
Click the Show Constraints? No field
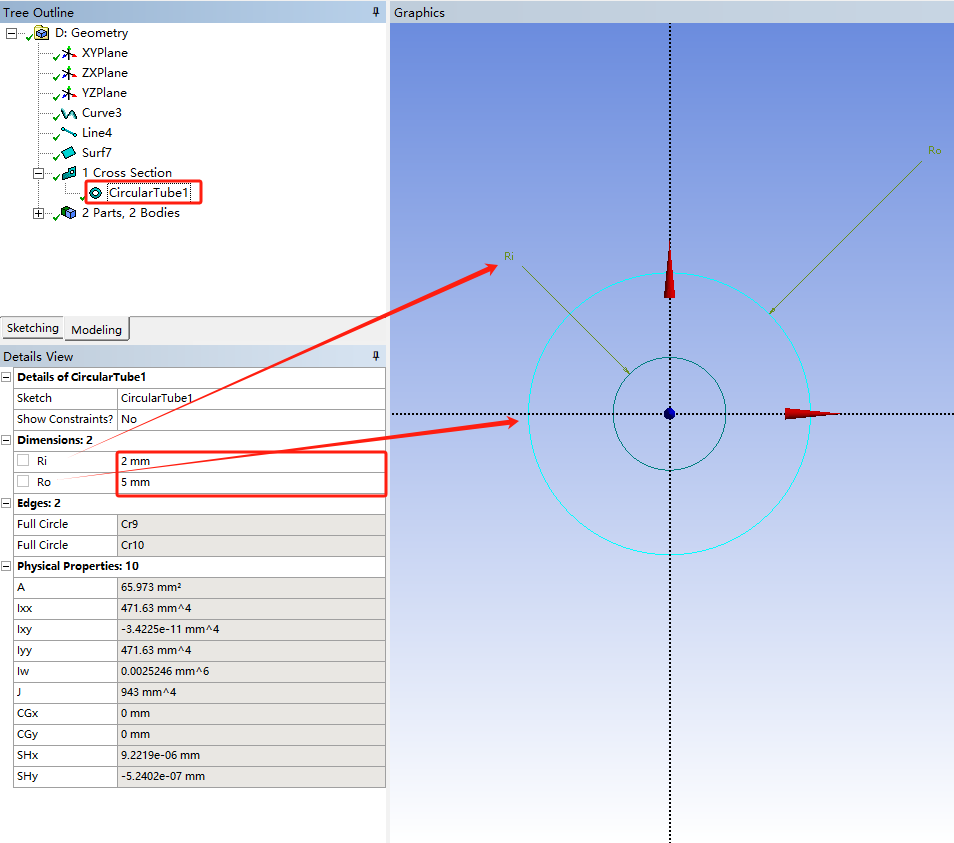pos(251,419)
